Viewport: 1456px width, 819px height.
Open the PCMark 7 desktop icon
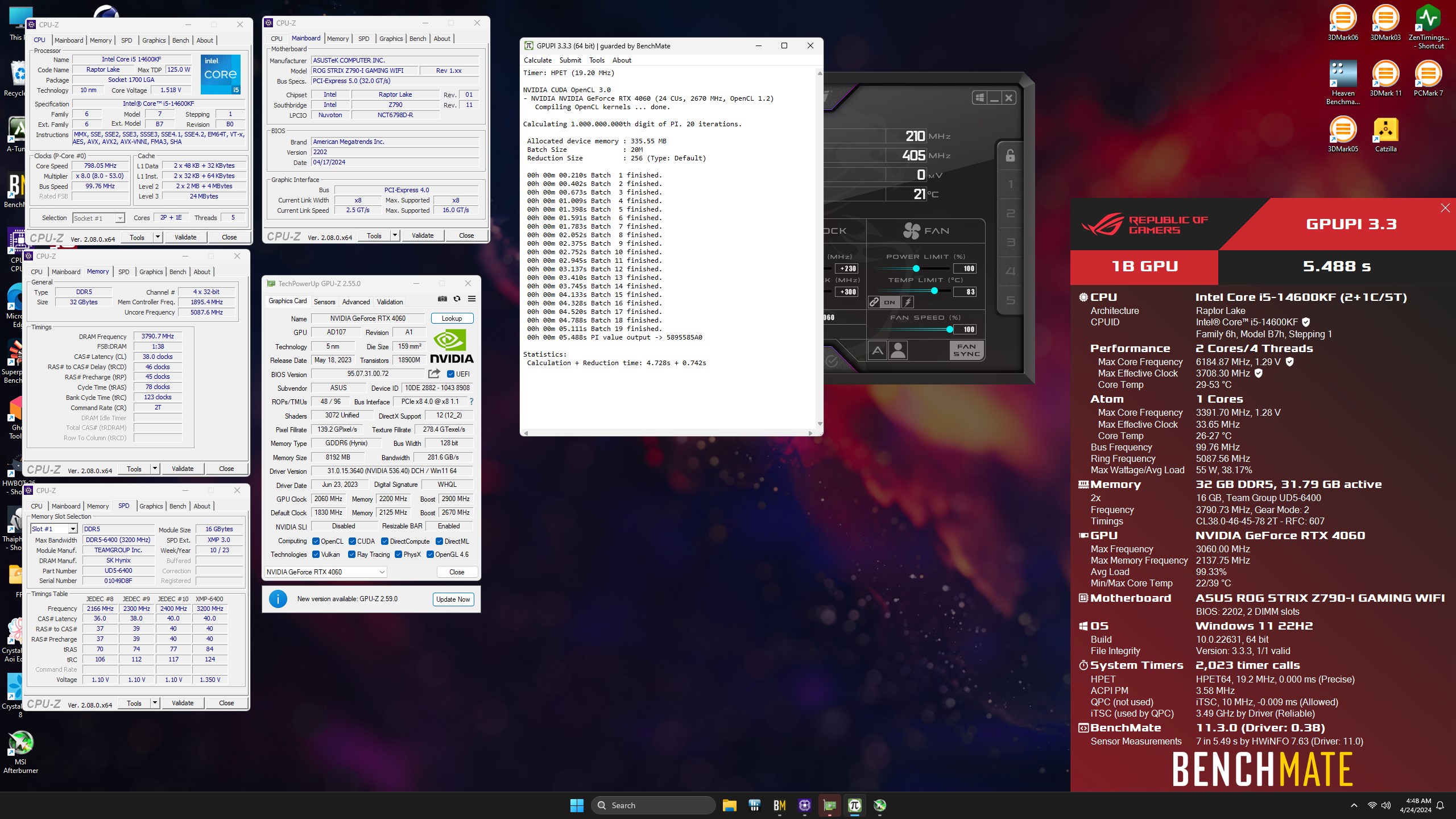tap(1428, 78)
